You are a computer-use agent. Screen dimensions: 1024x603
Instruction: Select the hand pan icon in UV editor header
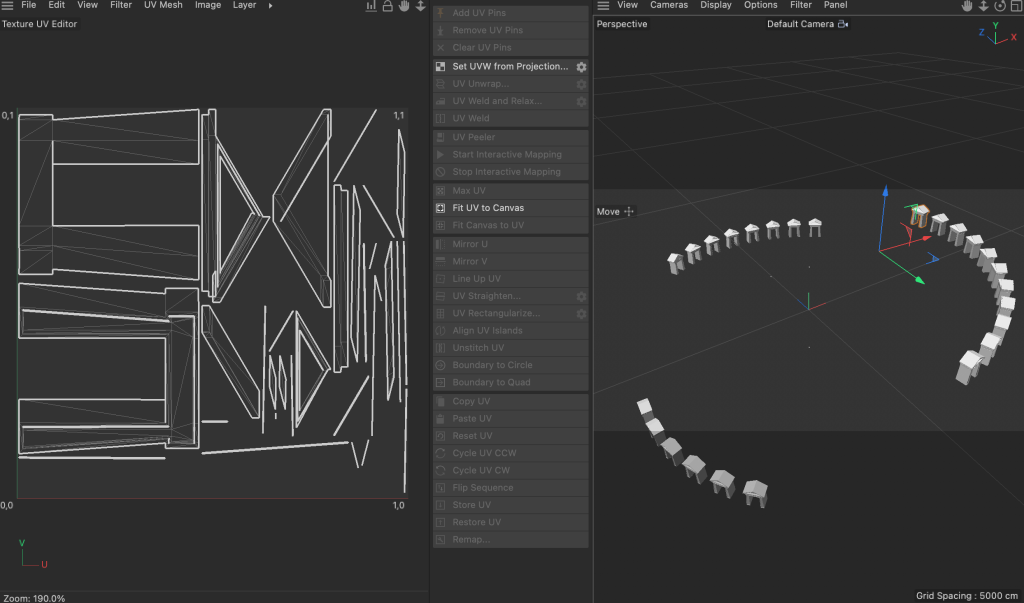[404, 6]
